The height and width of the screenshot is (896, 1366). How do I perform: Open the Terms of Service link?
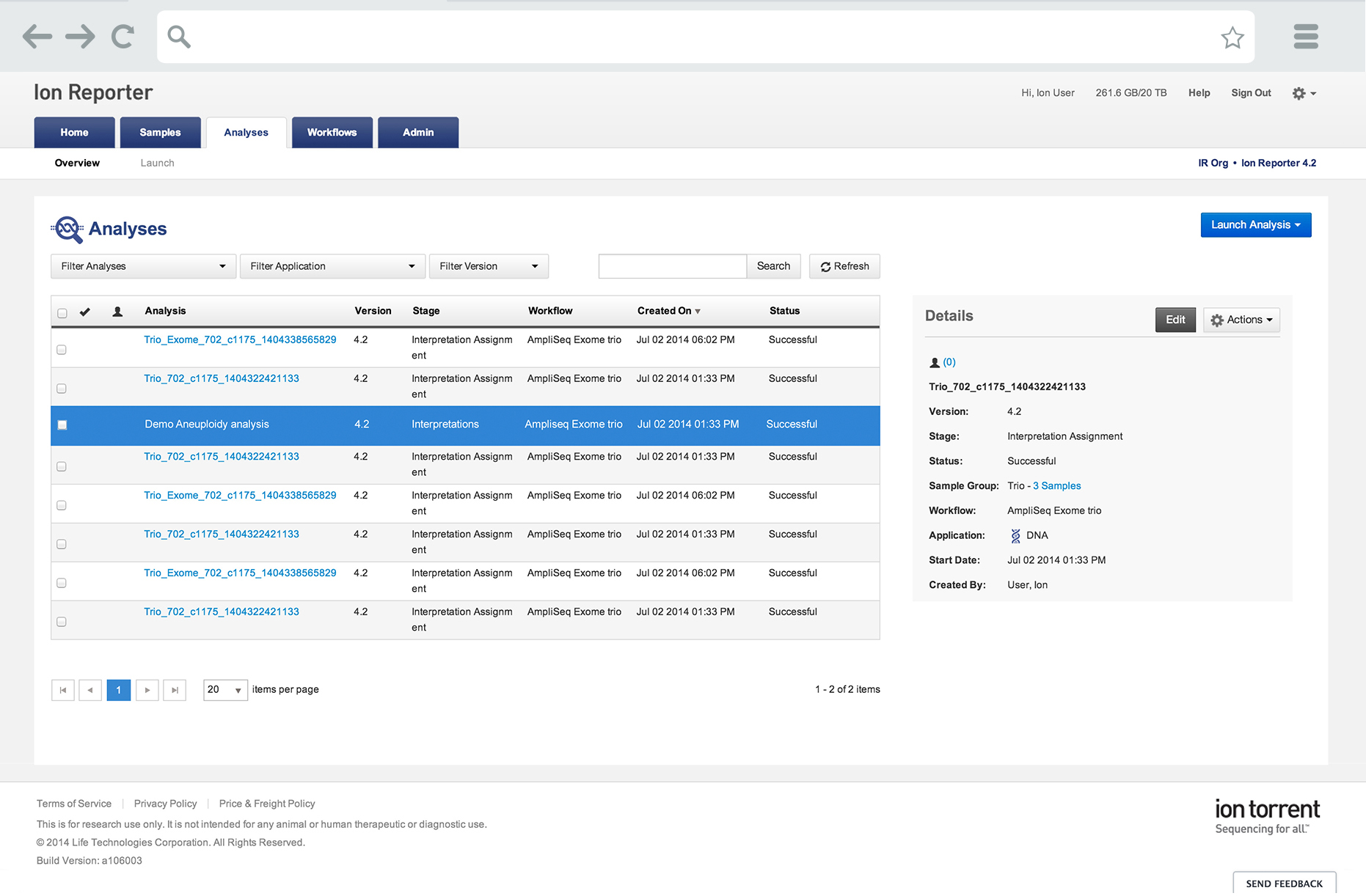click(x=74, y=804)
